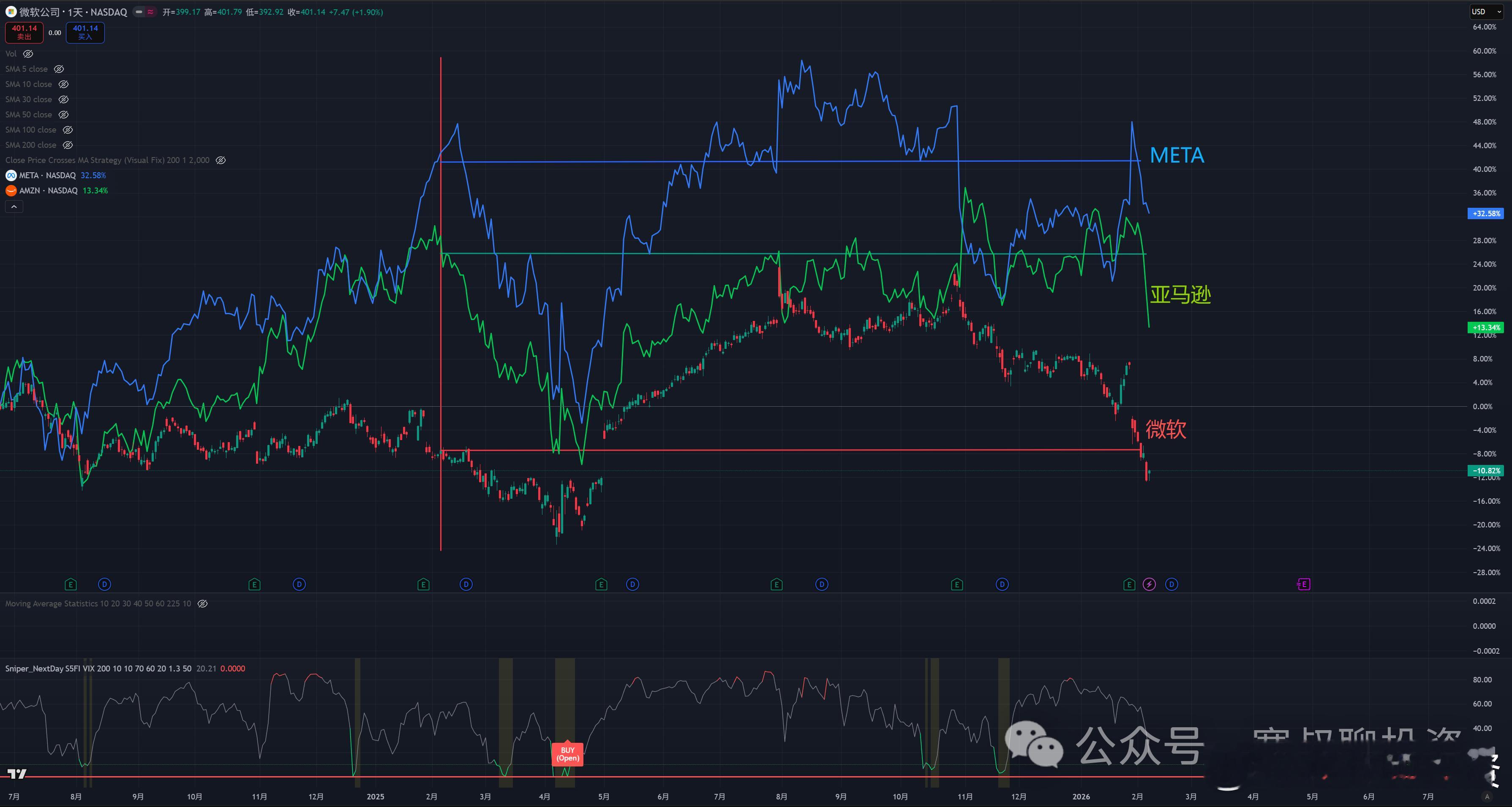The width and height of the screenshot is (1512, 807).
Task: Toggle visibility of SMA 200 close
Action: point(68,145)
